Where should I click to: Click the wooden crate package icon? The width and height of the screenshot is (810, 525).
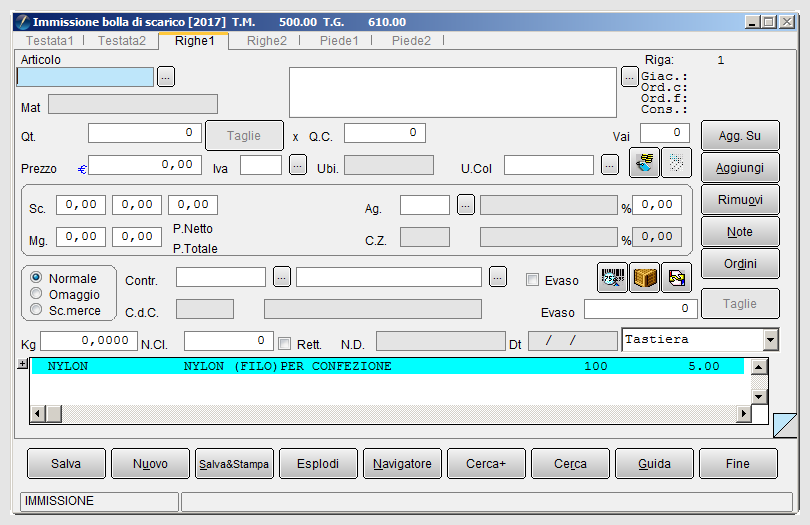644,278
